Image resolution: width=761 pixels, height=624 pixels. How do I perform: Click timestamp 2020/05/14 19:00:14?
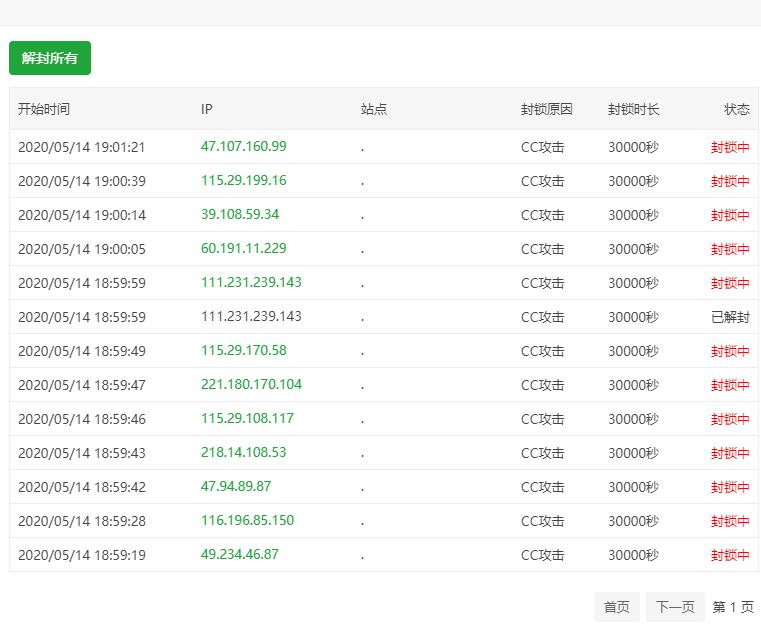(82, 215)
